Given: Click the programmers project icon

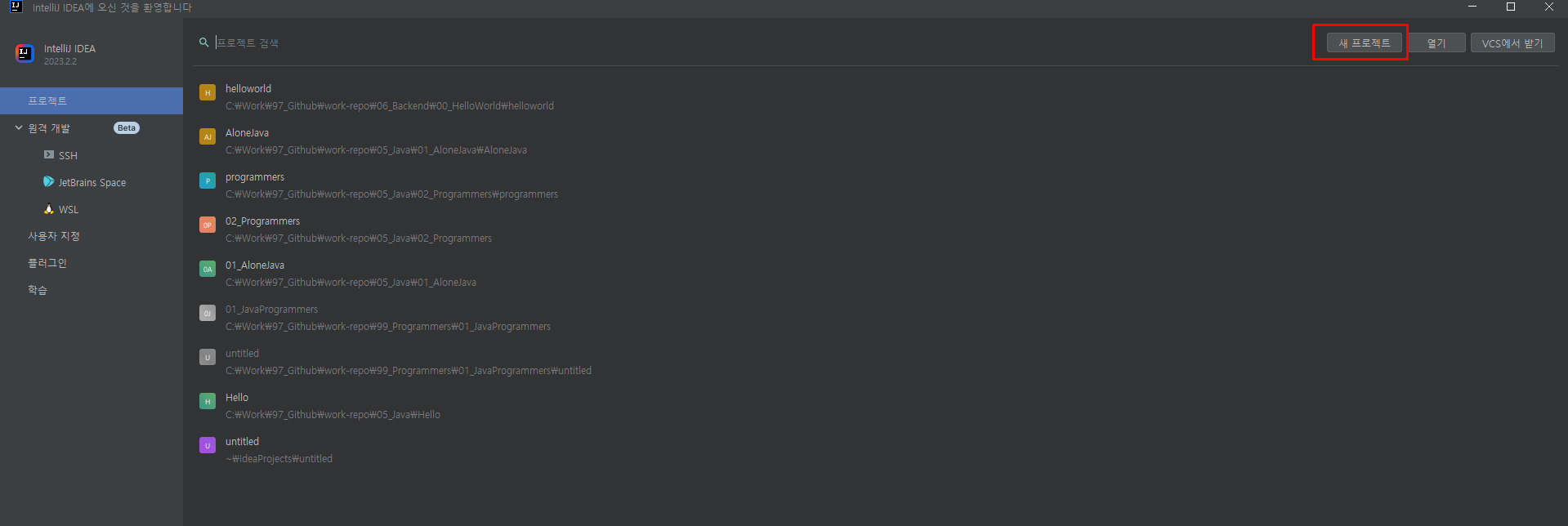Looking at the screenshot, I should (208, 181).
